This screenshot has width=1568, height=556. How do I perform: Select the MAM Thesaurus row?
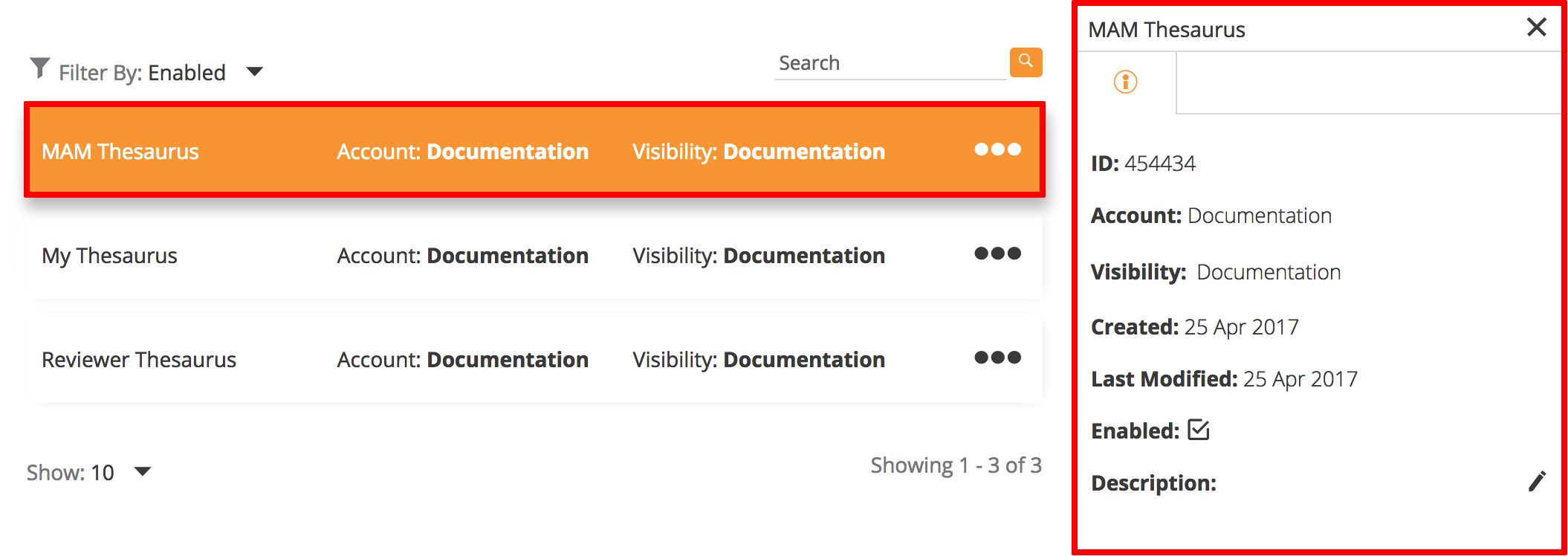point(120,152)
